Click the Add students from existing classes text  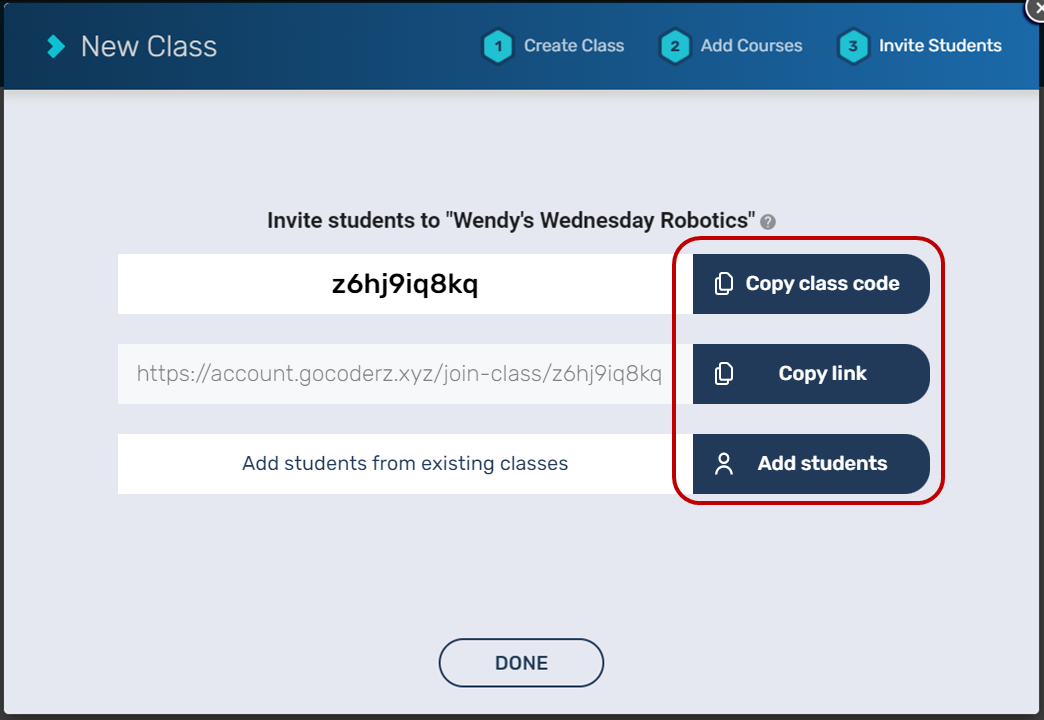tap(404, 464)
